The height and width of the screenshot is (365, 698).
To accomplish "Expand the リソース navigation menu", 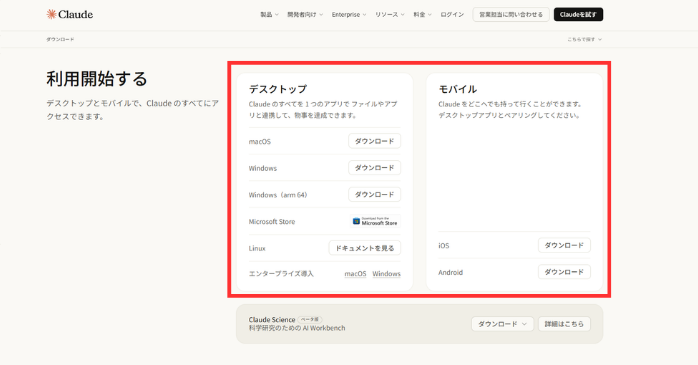I will 390,15.
